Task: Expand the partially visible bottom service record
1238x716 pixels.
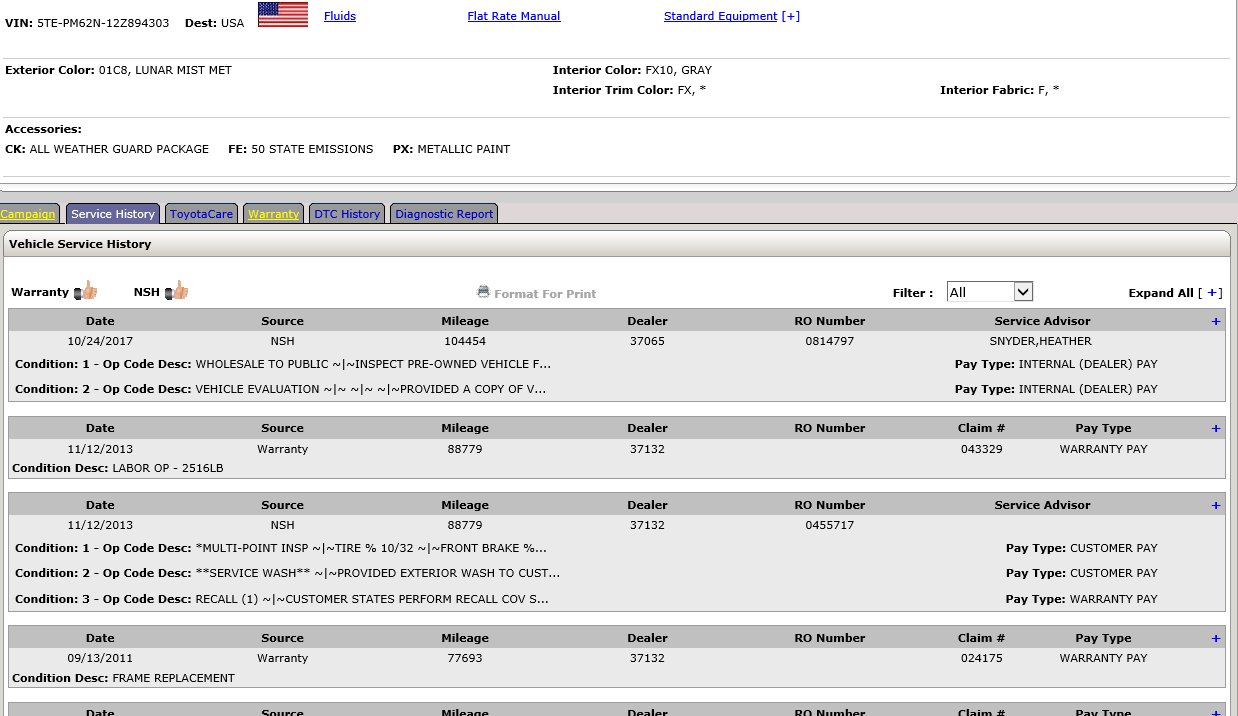Action: tap(1216, 712)
